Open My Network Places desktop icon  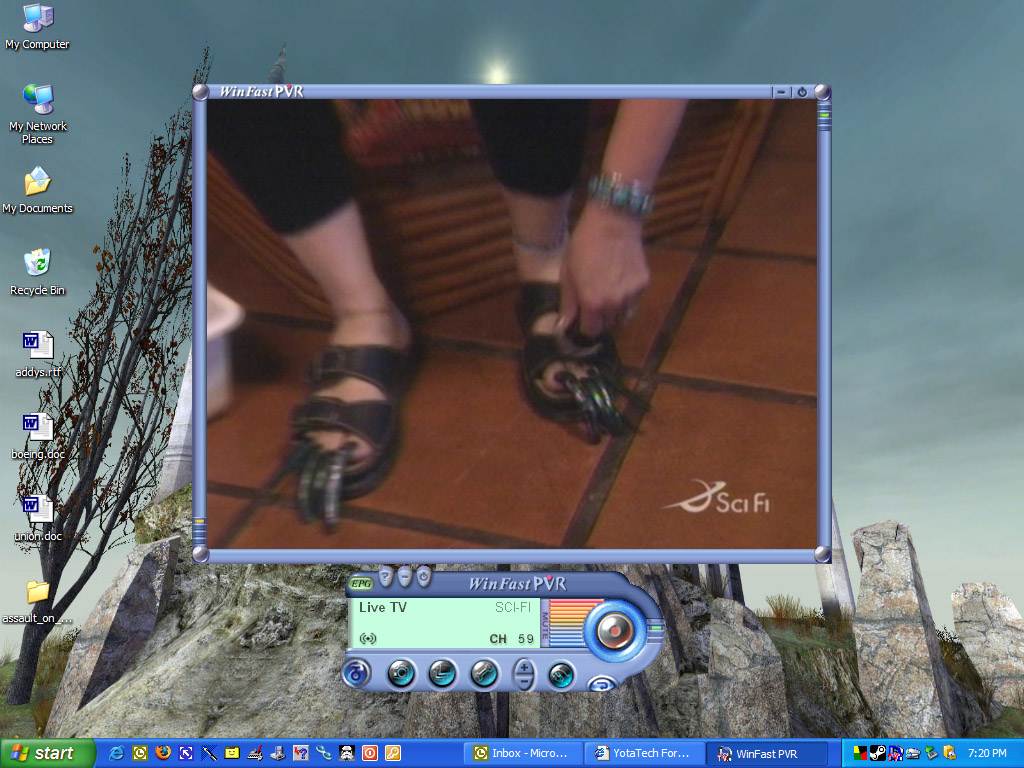click(x=37, y=114)
